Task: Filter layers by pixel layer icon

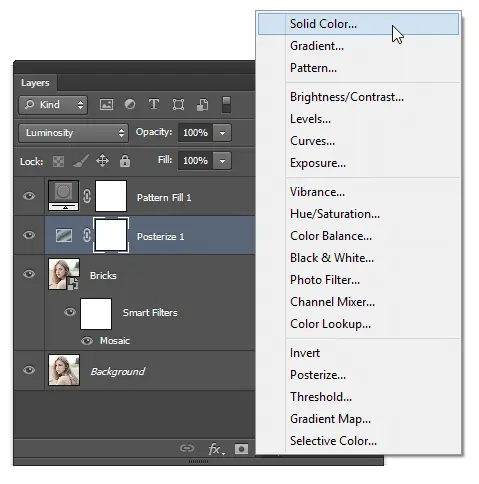Action: 106,105
